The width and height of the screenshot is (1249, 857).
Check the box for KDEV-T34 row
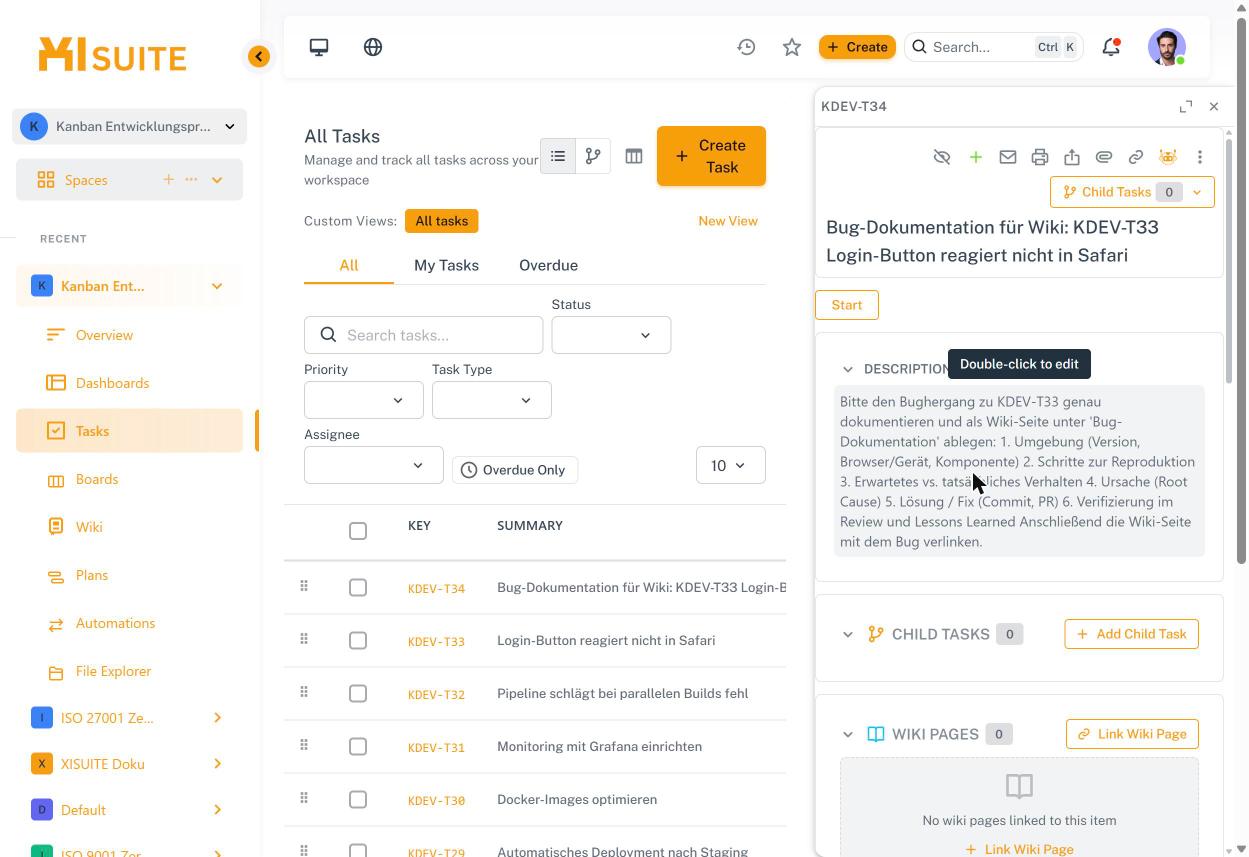coord(358,588)
